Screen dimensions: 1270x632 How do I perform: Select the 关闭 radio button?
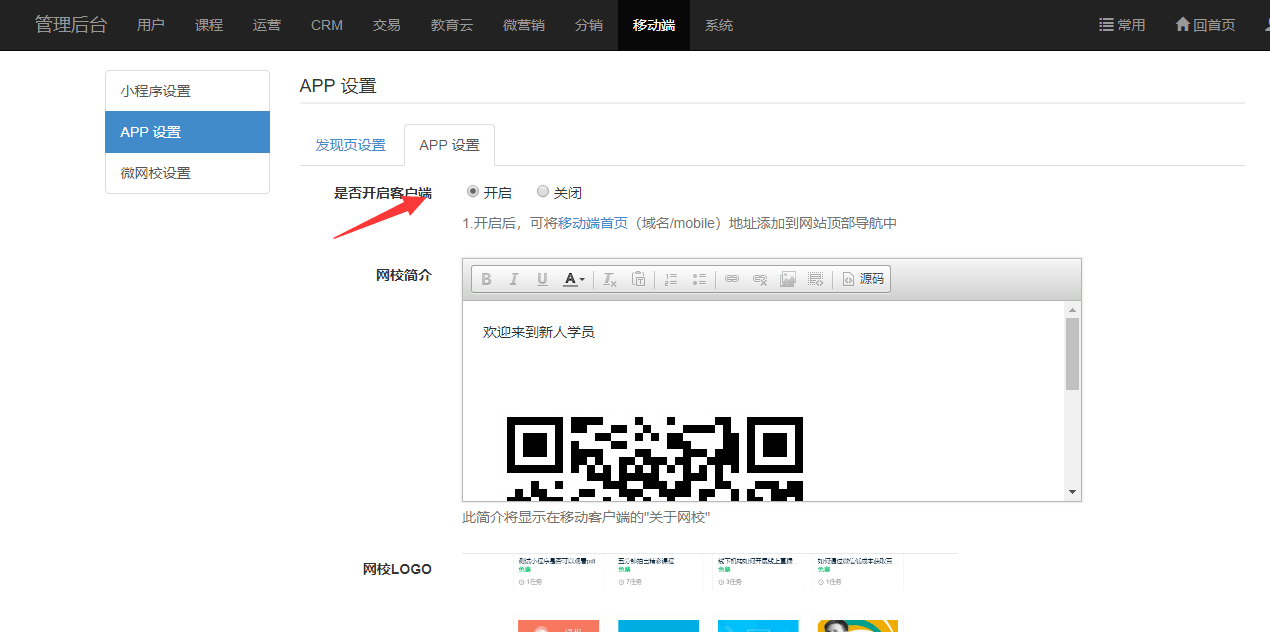(543, 192)
